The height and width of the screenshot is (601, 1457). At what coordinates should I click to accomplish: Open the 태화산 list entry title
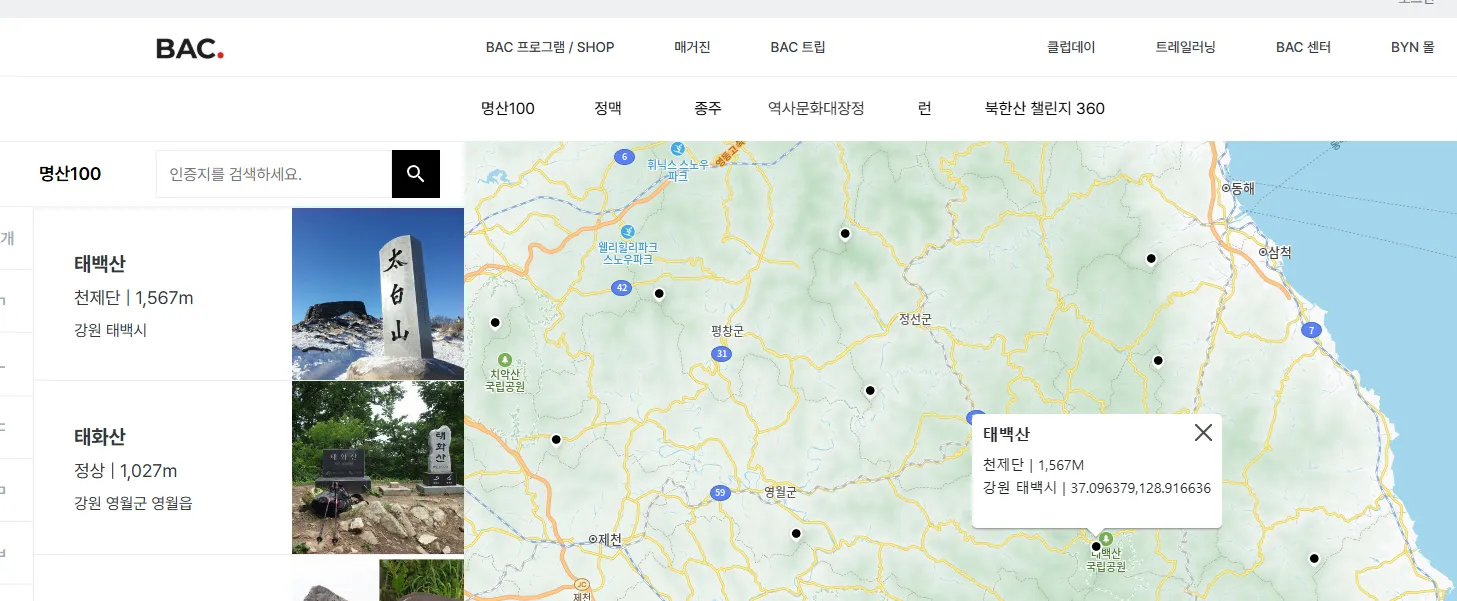click(100, 437)
